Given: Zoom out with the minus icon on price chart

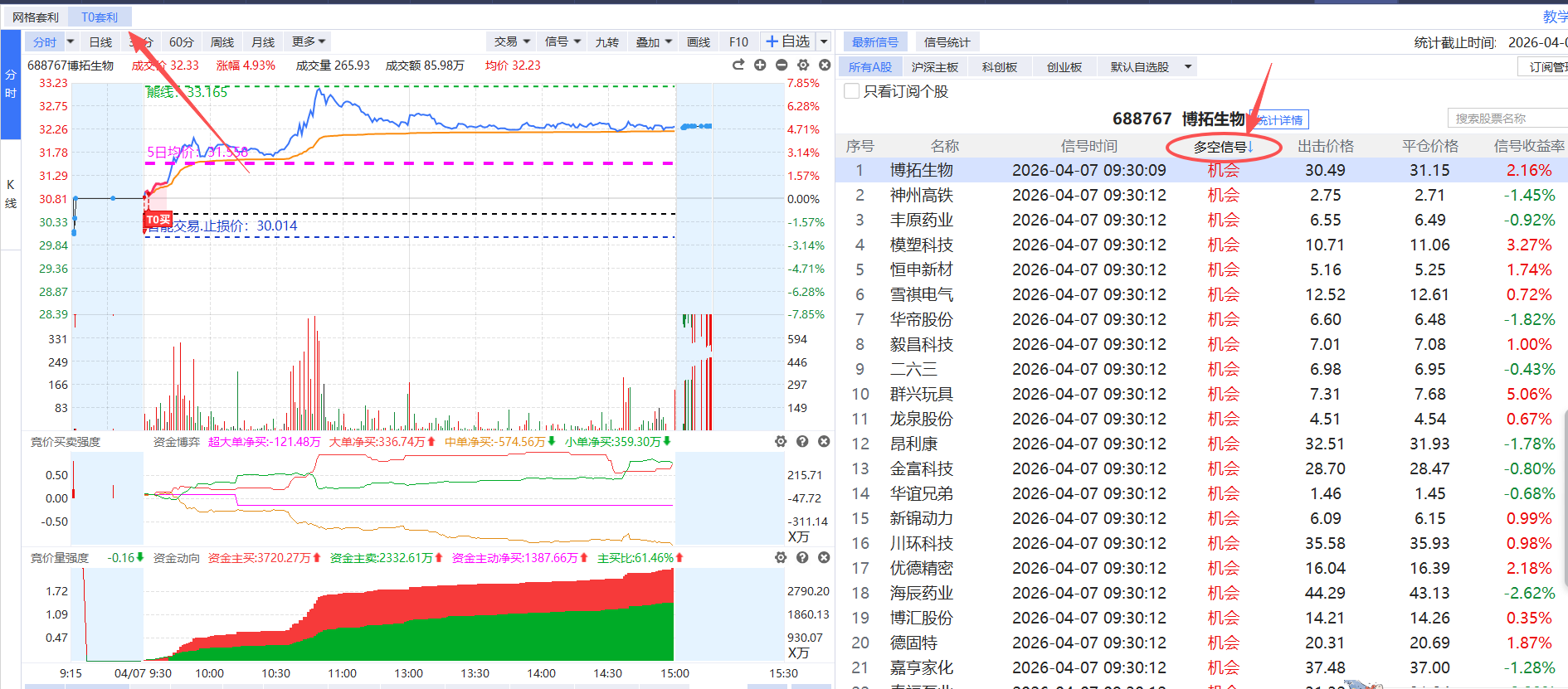Looking at the screenshot, I should 782,65.
